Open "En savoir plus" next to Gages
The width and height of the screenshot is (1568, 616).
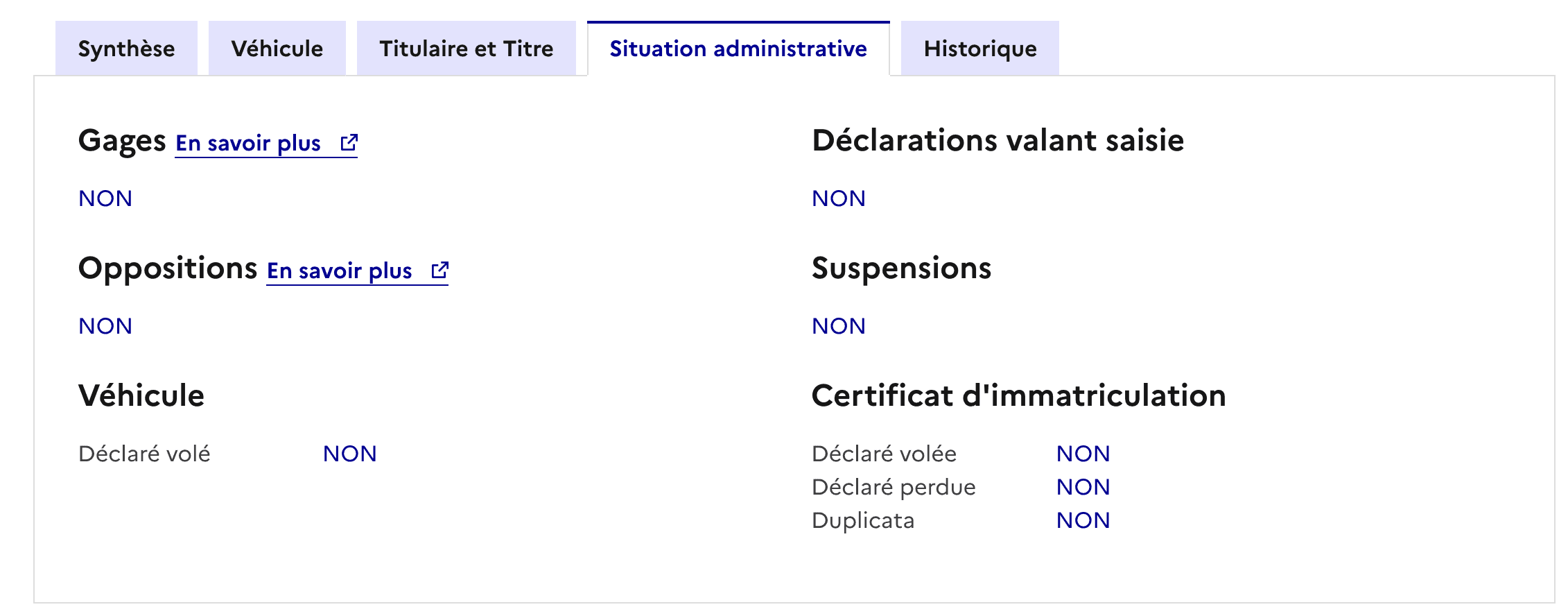click(247, 143)
